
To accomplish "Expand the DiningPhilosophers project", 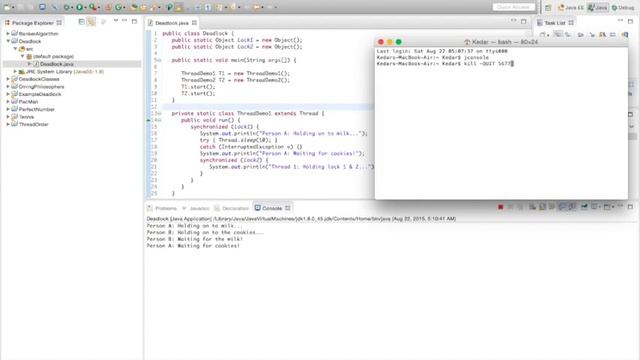I will click(x=8, y=87).
